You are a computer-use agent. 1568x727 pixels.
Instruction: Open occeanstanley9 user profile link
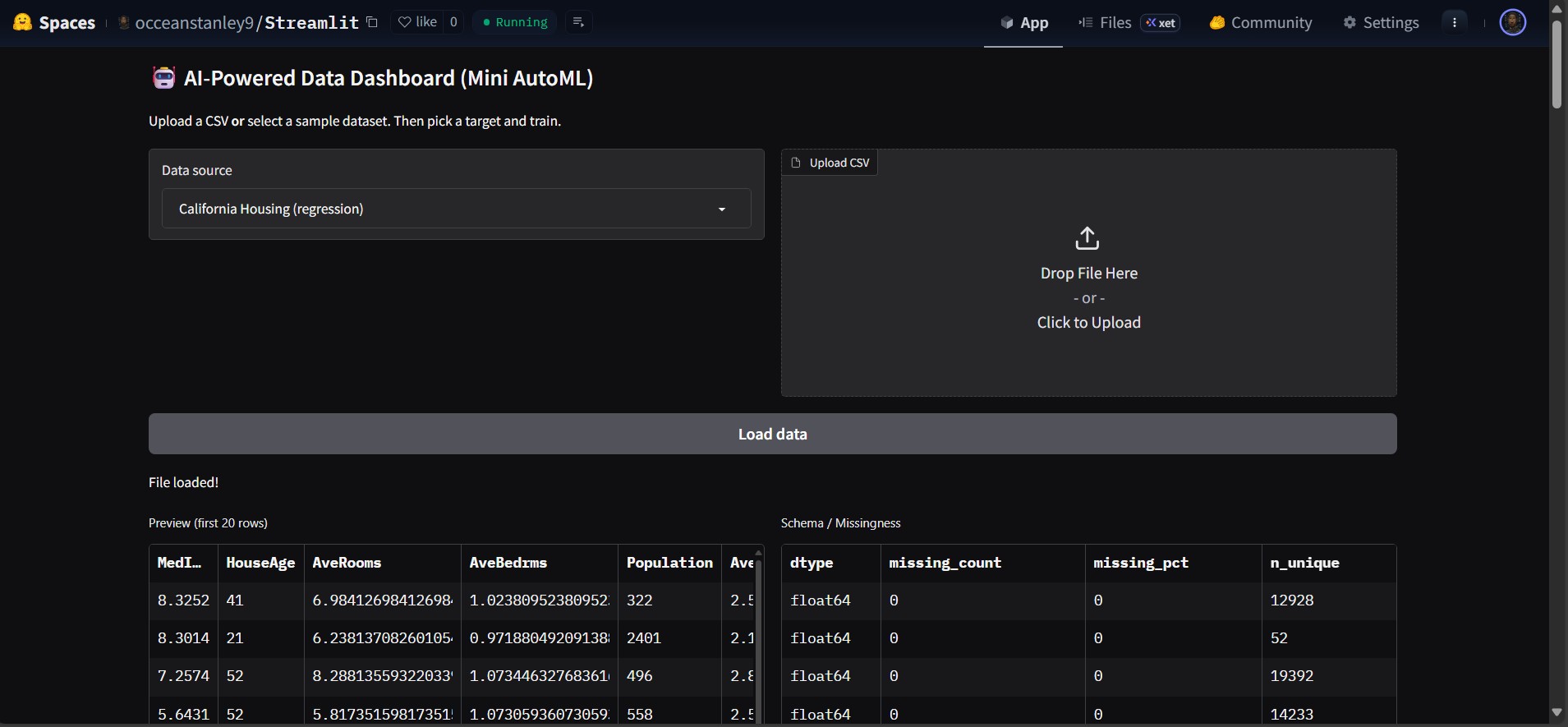[194, 23]
